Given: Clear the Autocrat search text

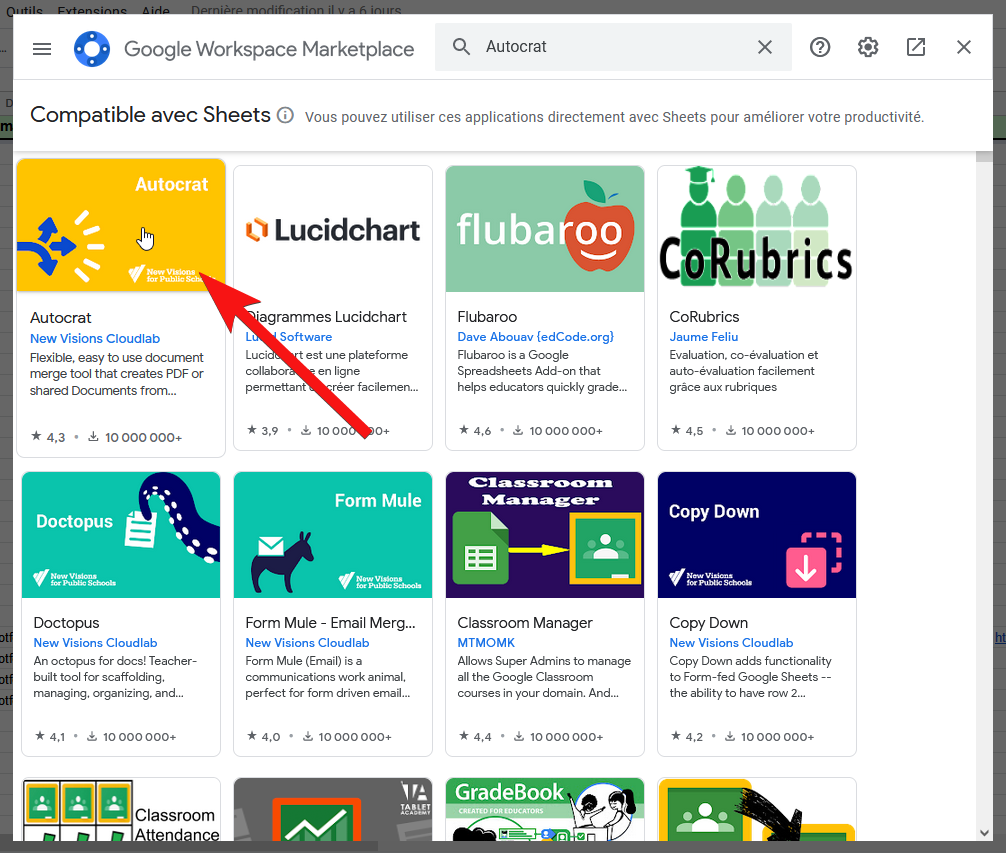Looking at the screenshot, I should click(765, 47).
